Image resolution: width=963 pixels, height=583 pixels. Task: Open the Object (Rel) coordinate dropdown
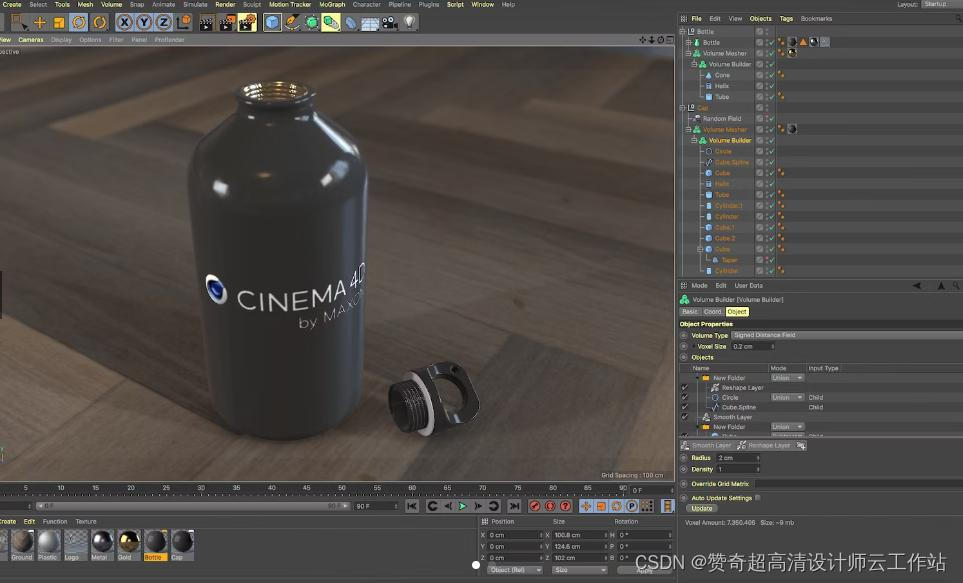pos(515,570)
